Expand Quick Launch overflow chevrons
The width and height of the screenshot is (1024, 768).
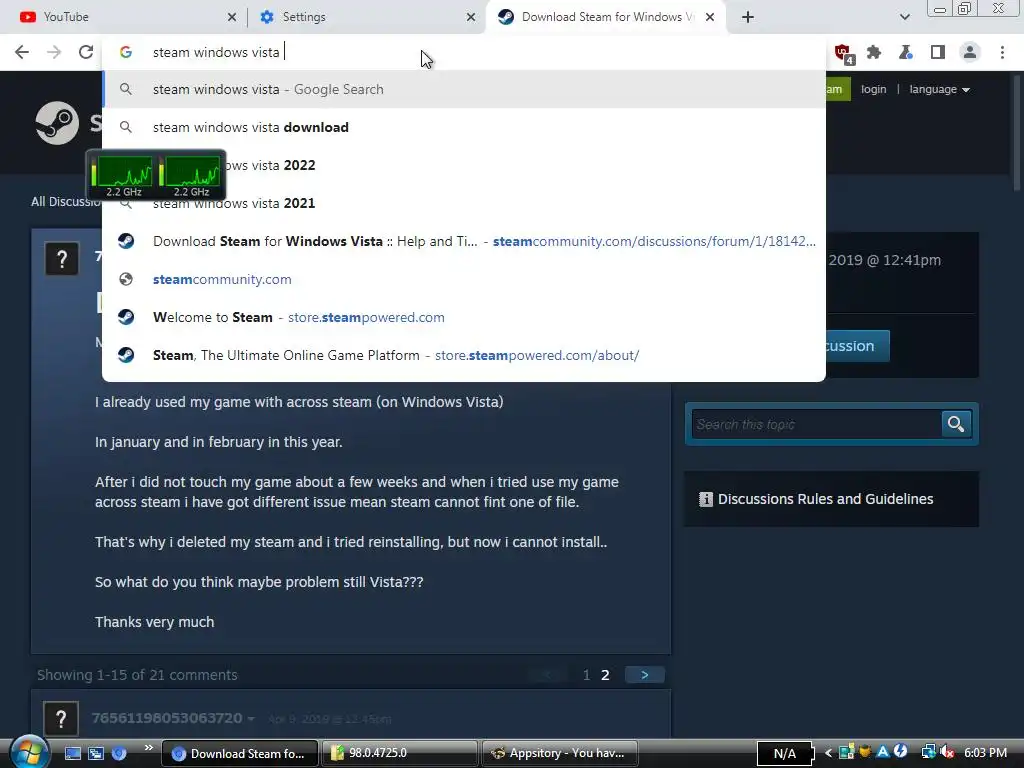click(x=148, y=748)
